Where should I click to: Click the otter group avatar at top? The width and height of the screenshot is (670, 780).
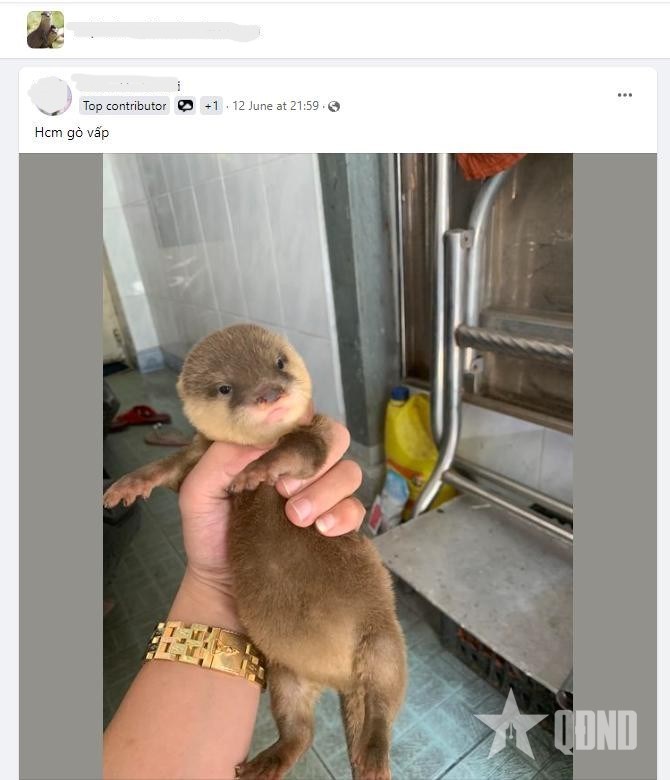click(45, 30)
